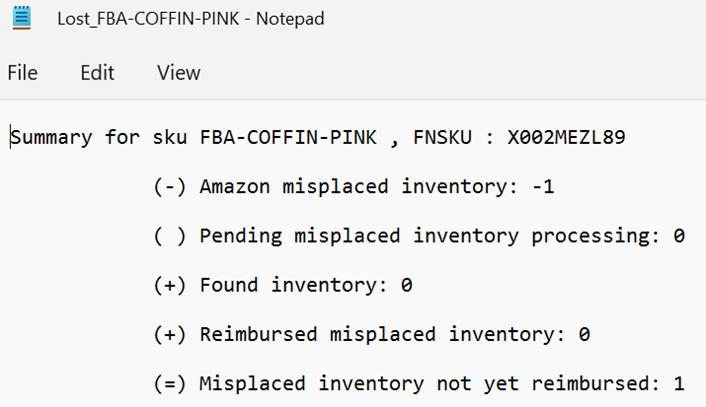
Task: Click the empty ( ) marker before Pending
Action: (169, 236)
